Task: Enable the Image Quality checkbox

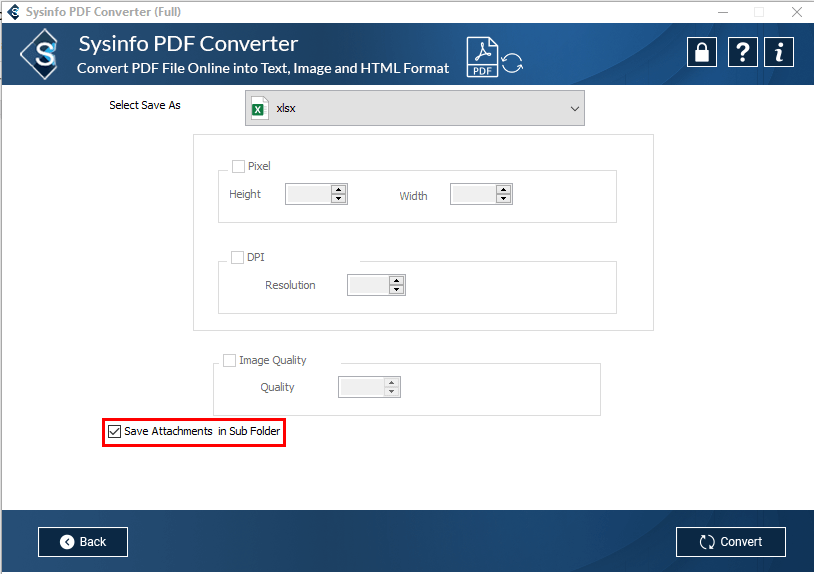Action: [229, 360]
